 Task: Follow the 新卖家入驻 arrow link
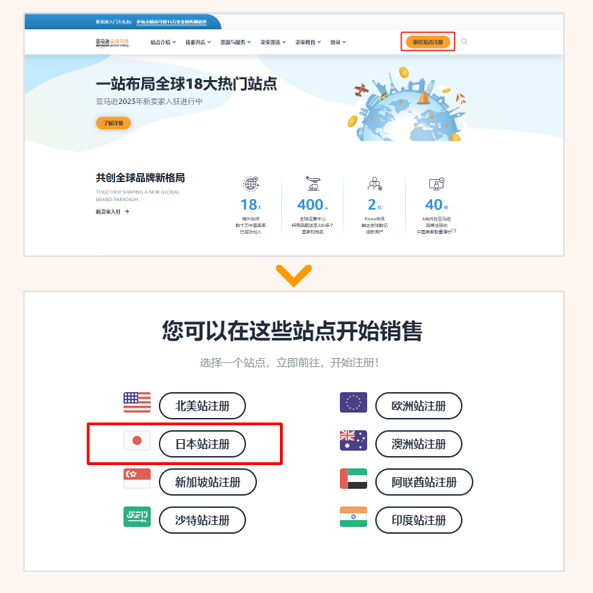tap(112, 212)
